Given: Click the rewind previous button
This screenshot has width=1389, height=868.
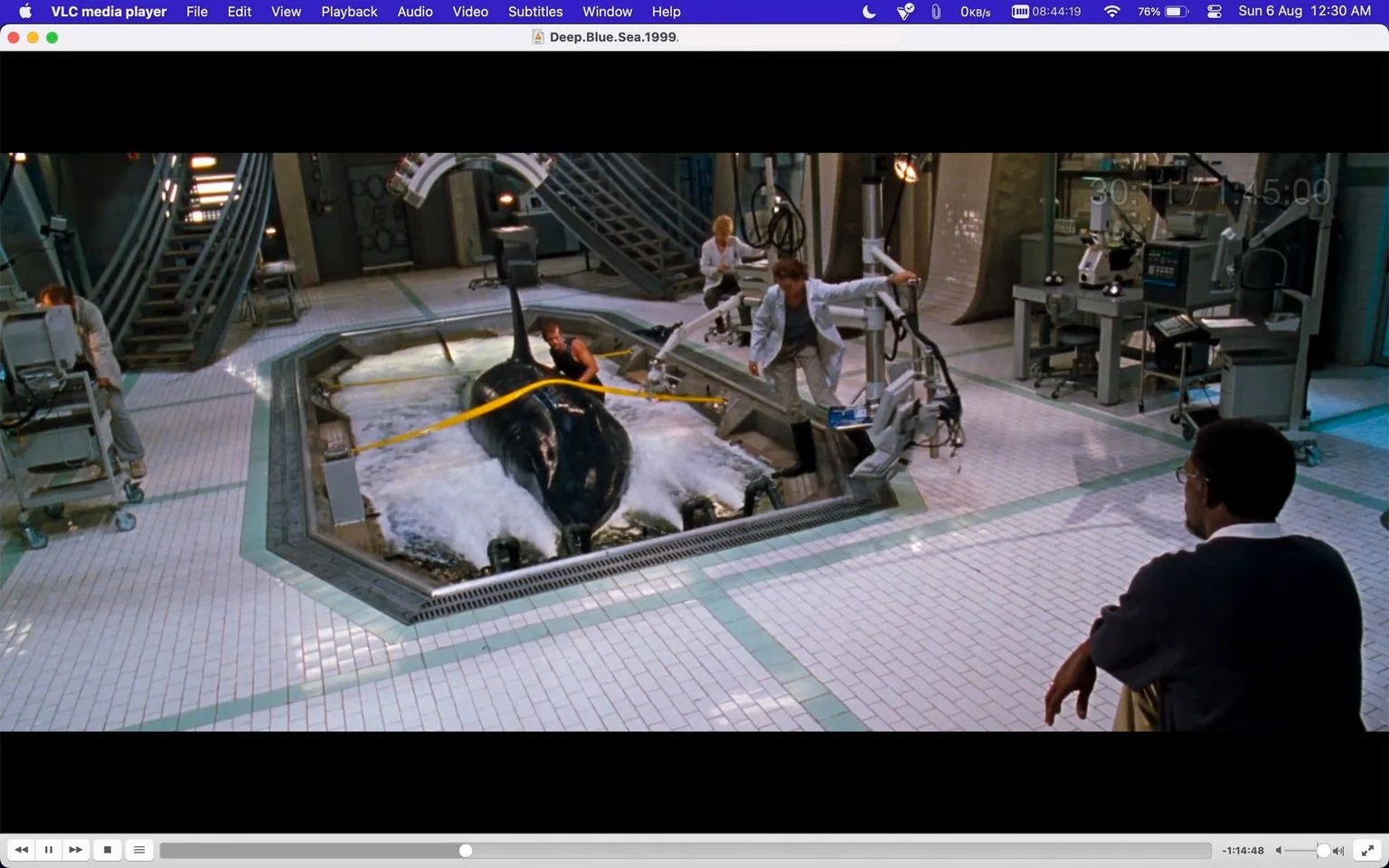Looking at the screenshot, I should tap(21, 850).
